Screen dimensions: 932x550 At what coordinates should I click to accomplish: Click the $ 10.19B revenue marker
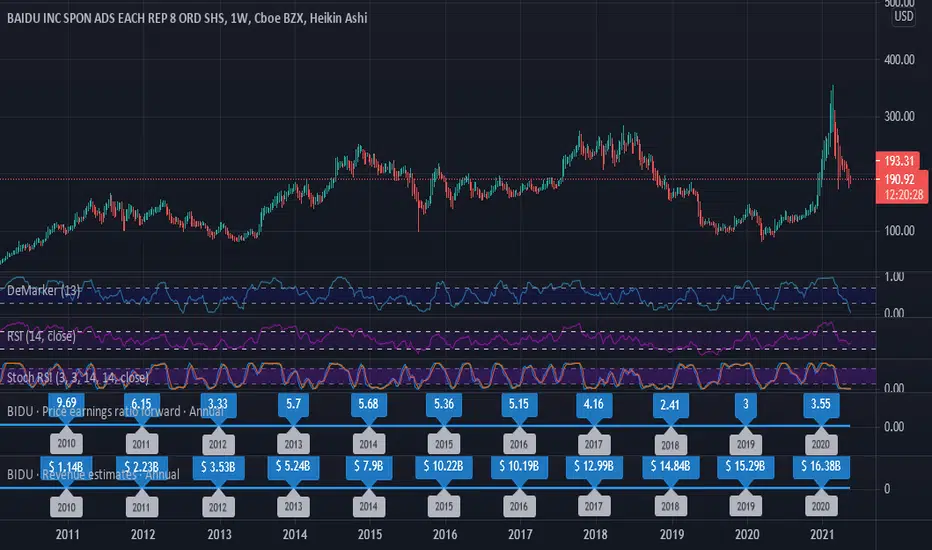(x=518, y=467)
